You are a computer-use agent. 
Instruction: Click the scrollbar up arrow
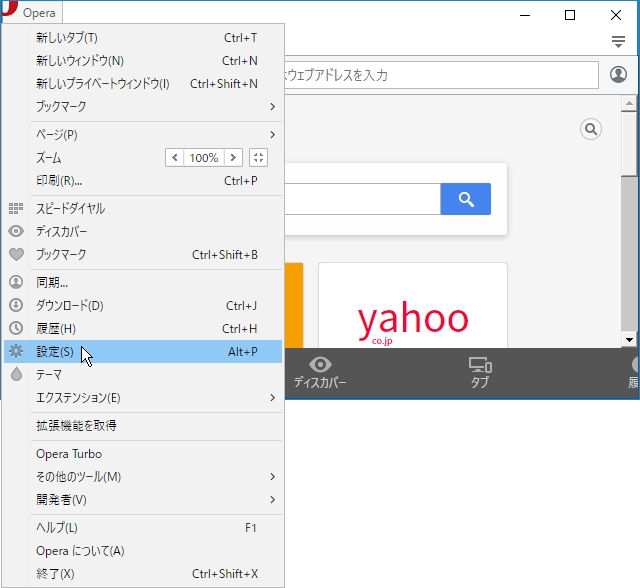629,104
